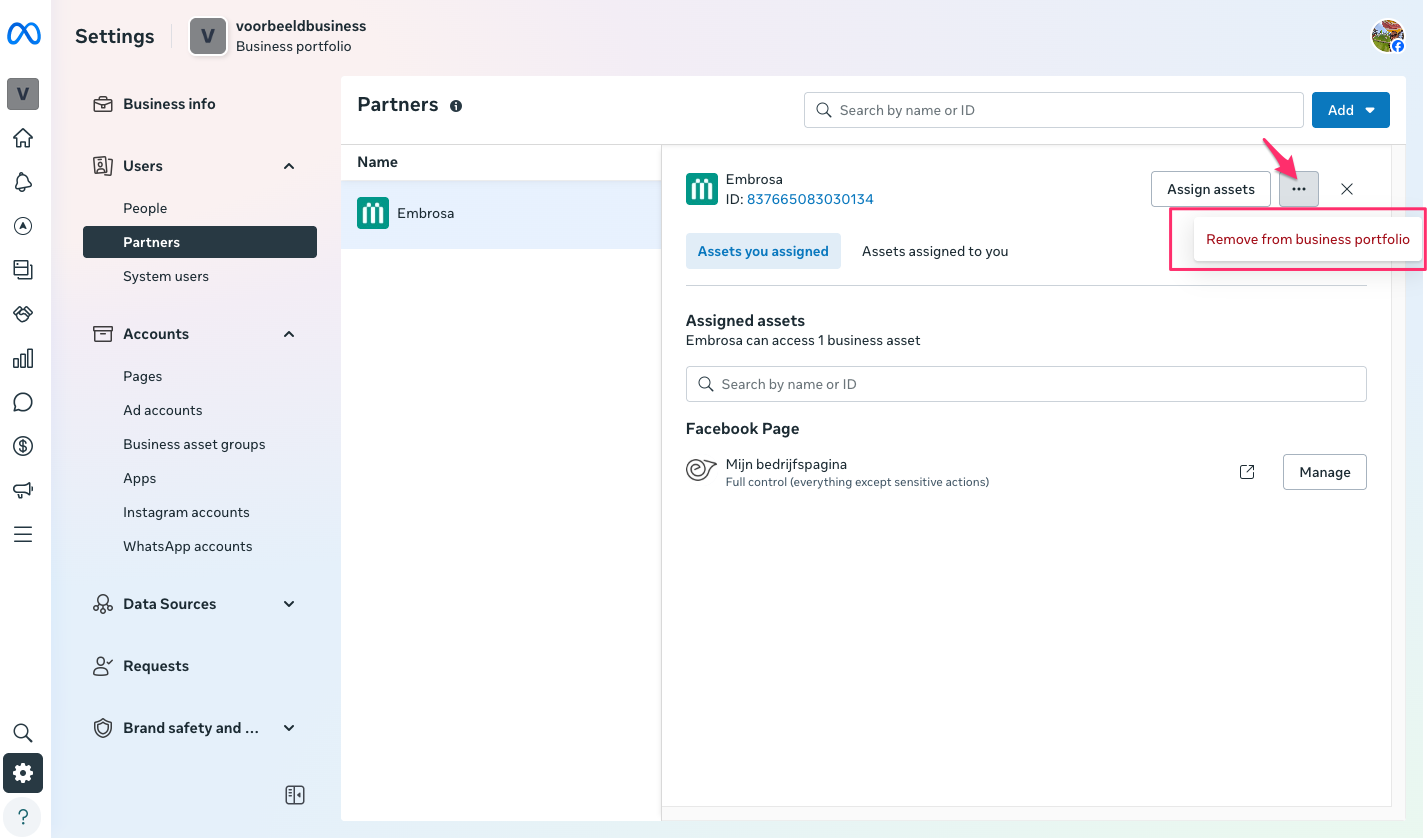Click the help question mark icon

[23, 816]
